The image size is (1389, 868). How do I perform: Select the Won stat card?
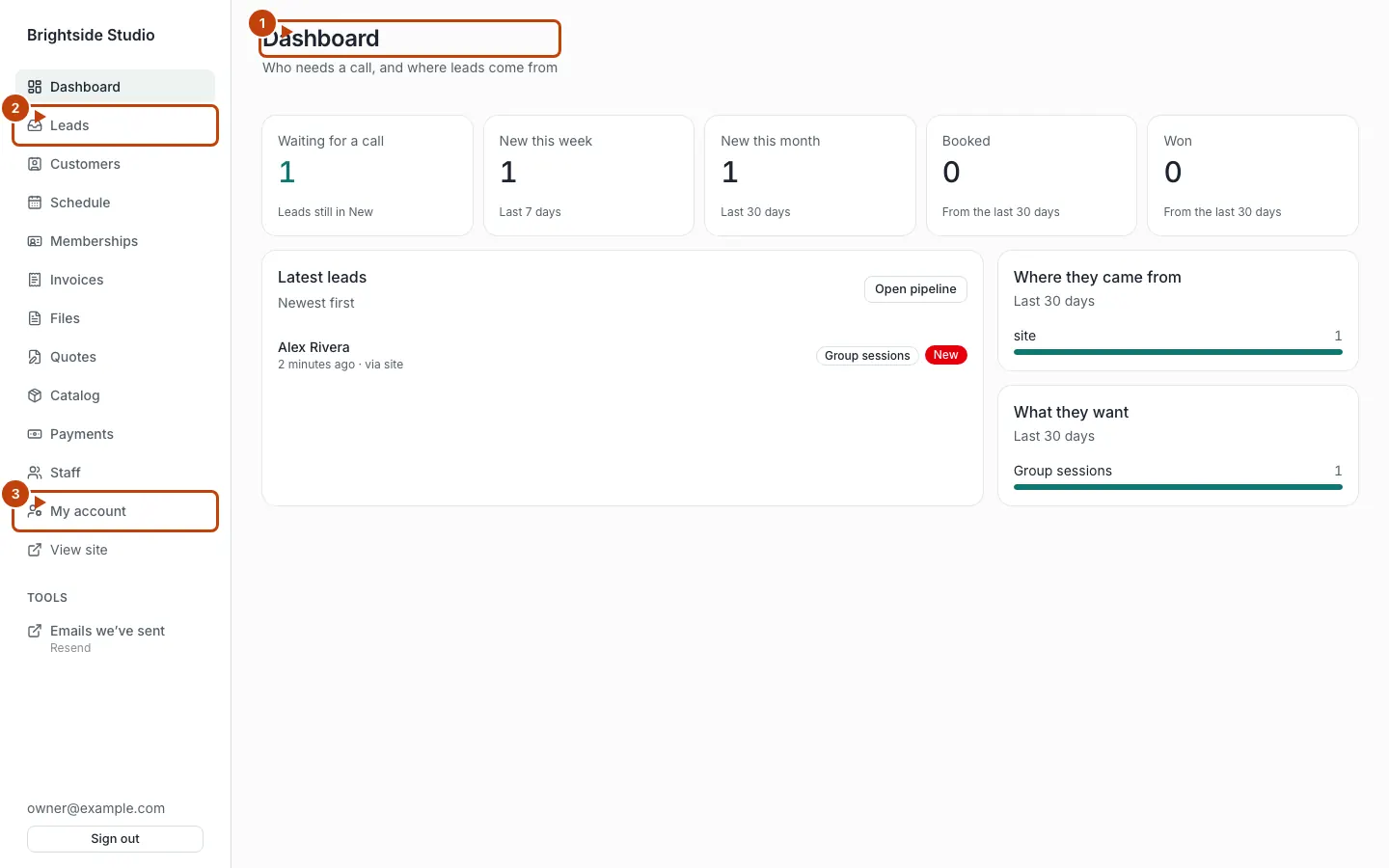(1253, 176)
